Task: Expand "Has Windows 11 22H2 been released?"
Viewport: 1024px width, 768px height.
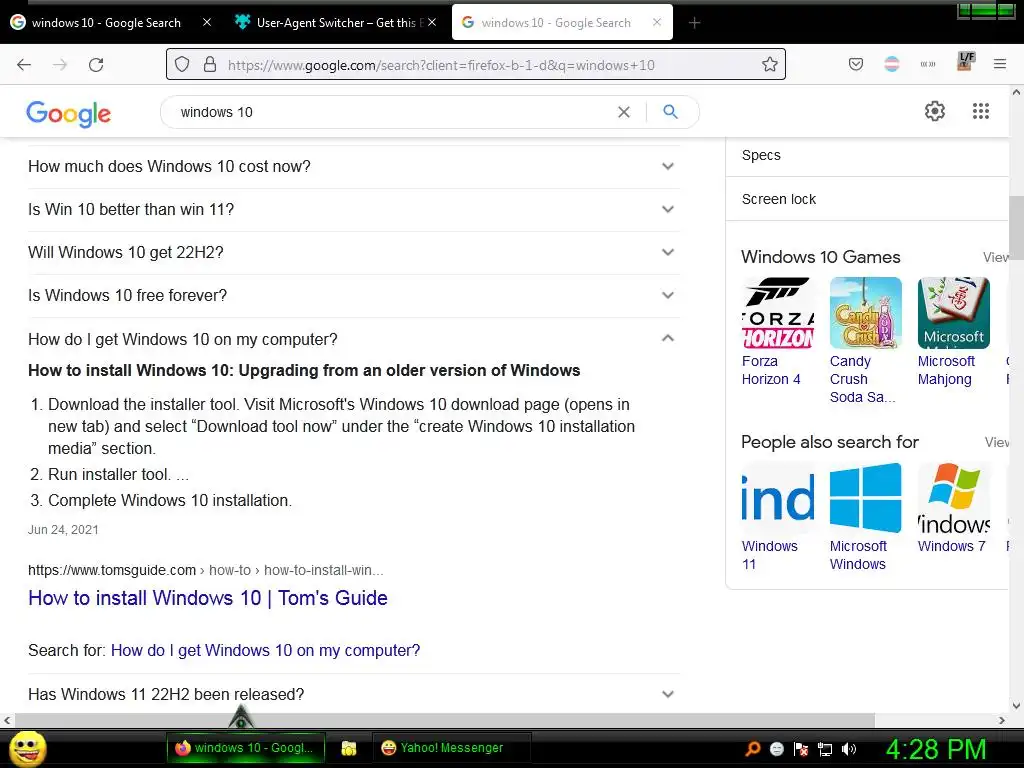Action: click(x=353, y=694)
